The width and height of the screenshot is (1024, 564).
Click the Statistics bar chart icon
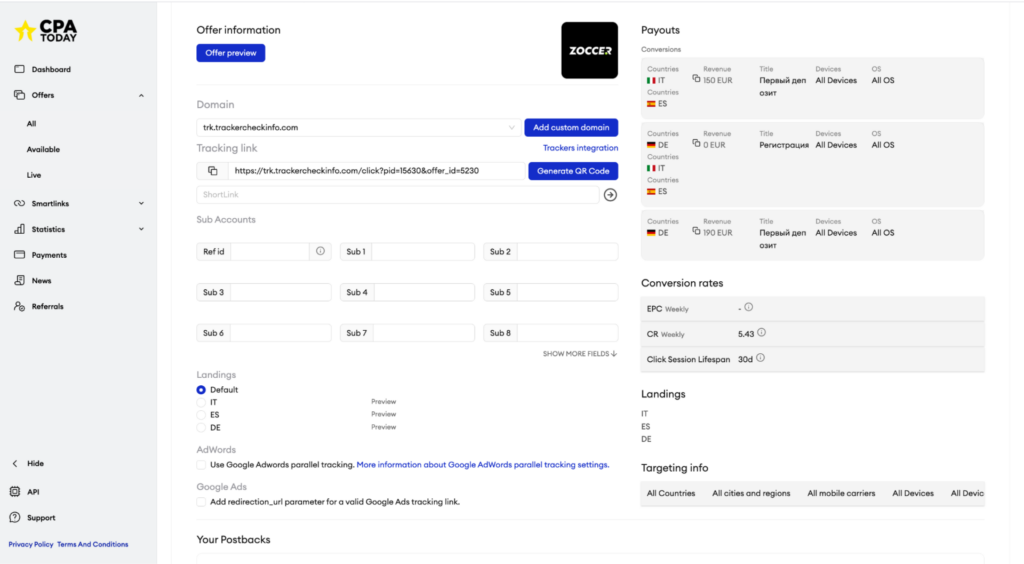(x=20, y=229)
